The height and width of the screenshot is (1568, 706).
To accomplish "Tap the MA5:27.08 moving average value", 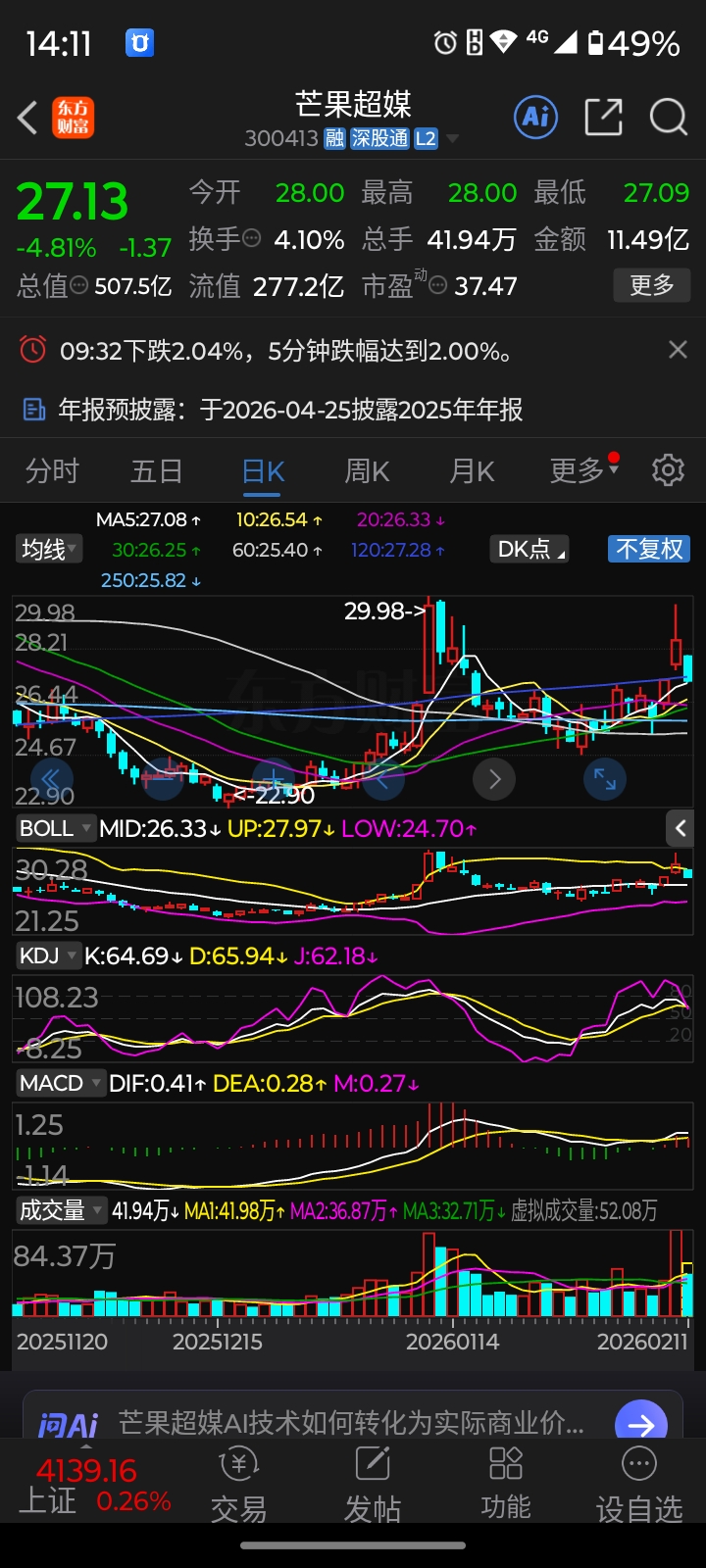I will click(148, 519).
